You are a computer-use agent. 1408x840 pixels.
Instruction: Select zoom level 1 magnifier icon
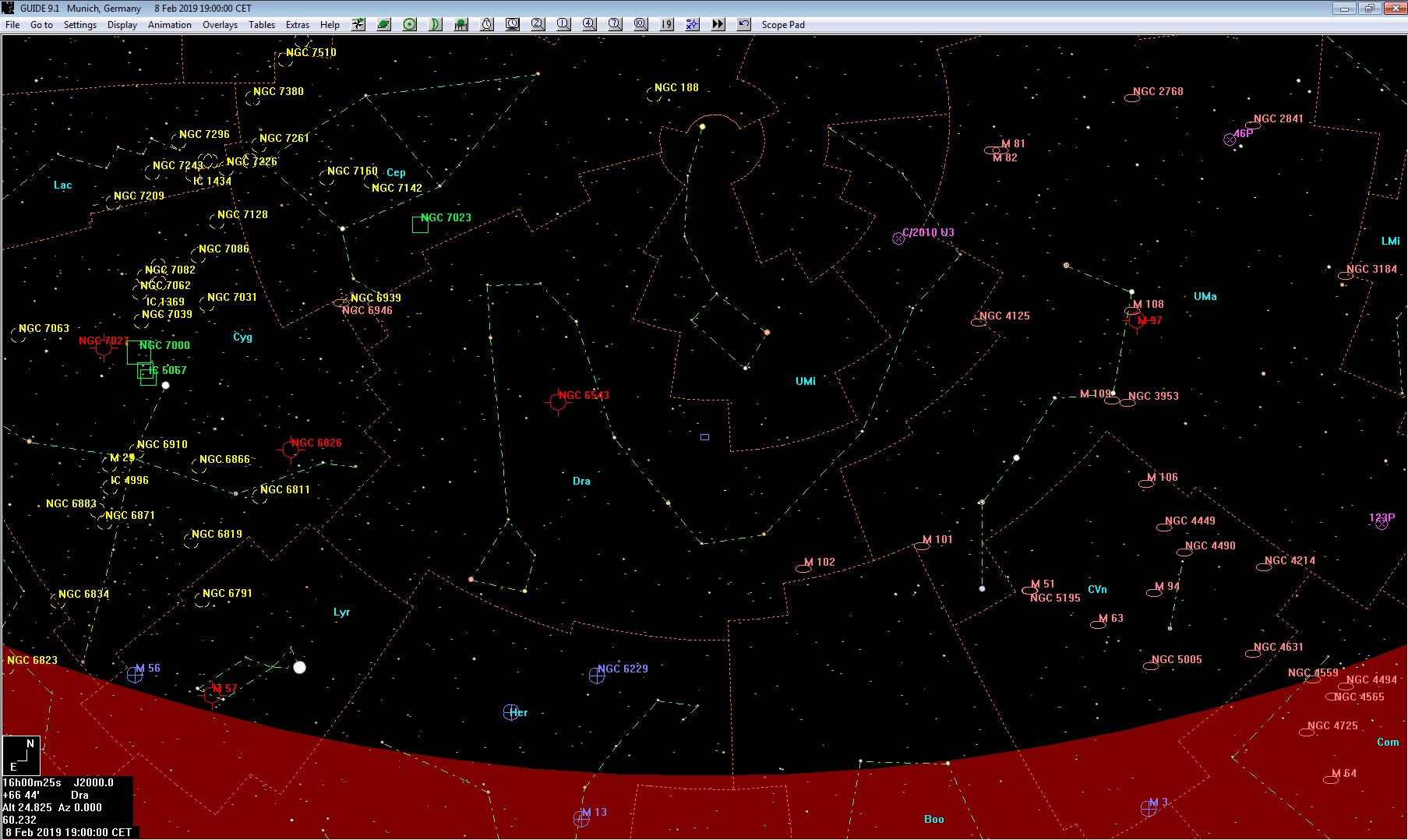564,24
